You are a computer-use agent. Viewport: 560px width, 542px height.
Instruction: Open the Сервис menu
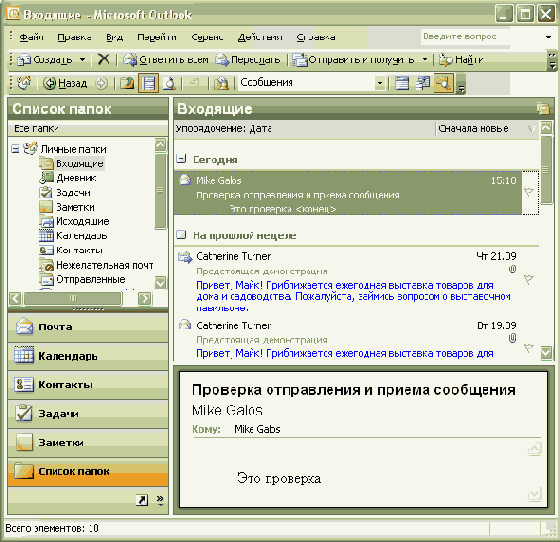click(207, 37)
